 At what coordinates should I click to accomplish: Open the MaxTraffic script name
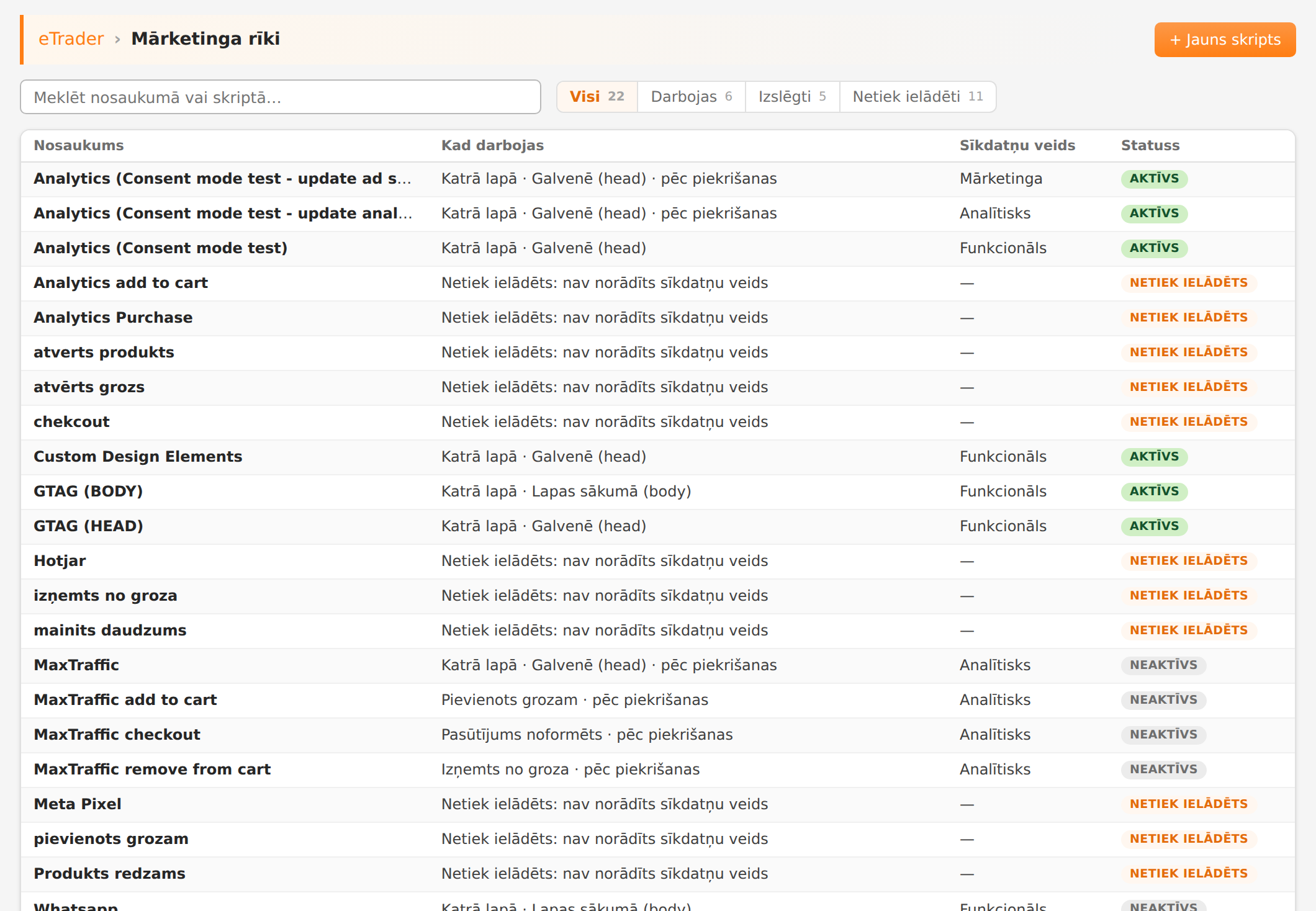[x=76, y=665]
